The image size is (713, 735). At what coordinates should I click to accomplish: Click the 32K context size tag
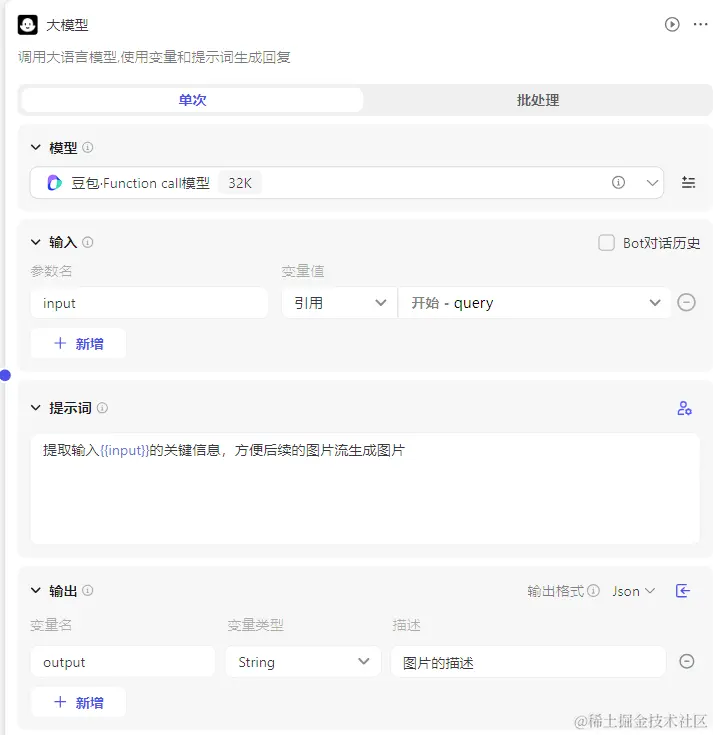[240, 183]
